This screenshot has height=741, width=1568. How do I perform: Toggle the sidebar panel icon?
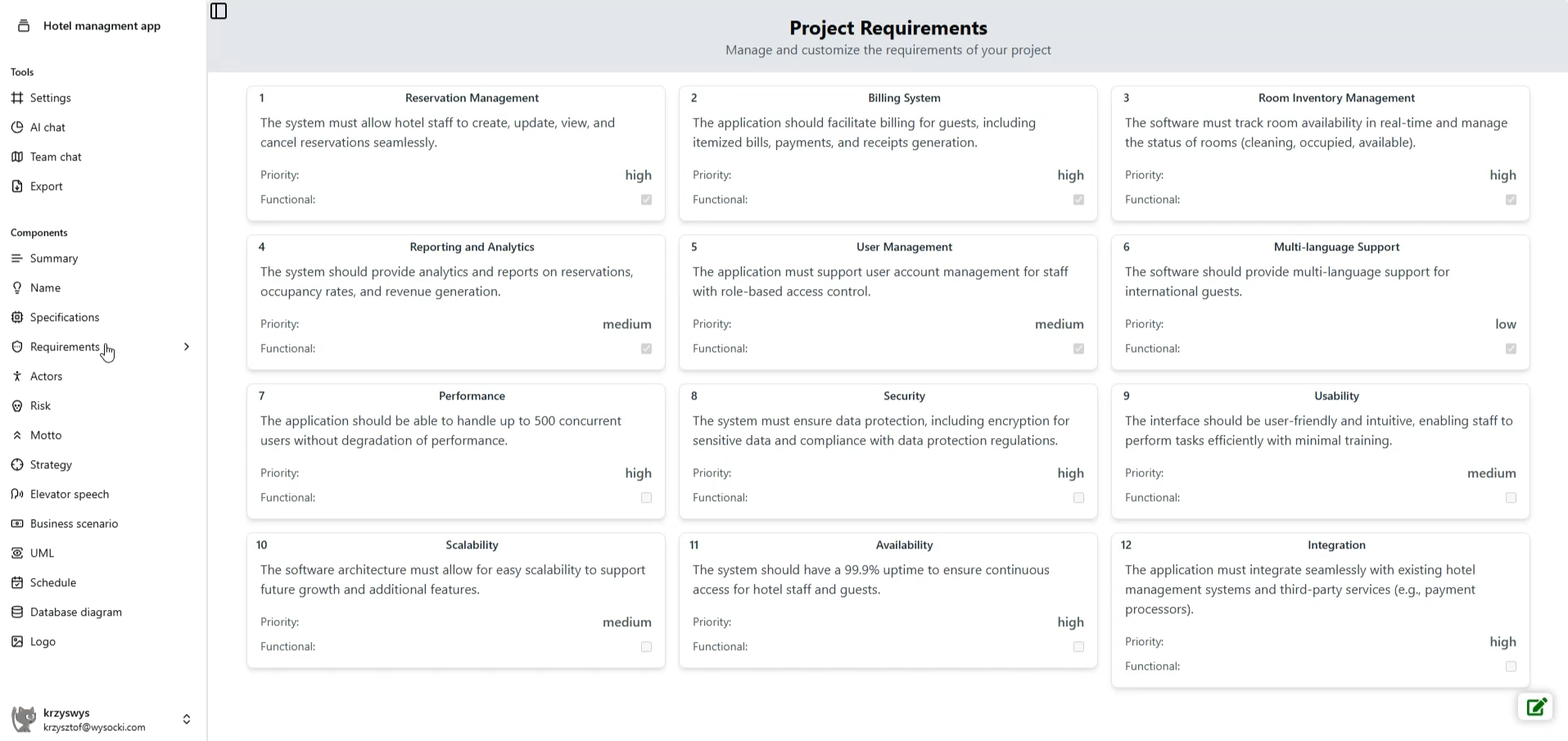219,11
